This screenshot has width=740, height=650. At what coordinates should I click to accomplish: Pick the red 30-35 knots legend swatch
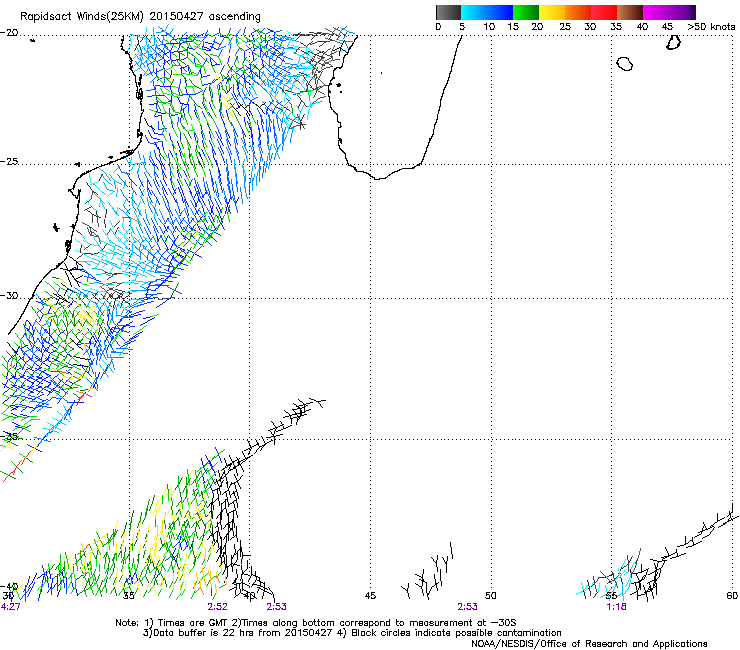[604, 12]
